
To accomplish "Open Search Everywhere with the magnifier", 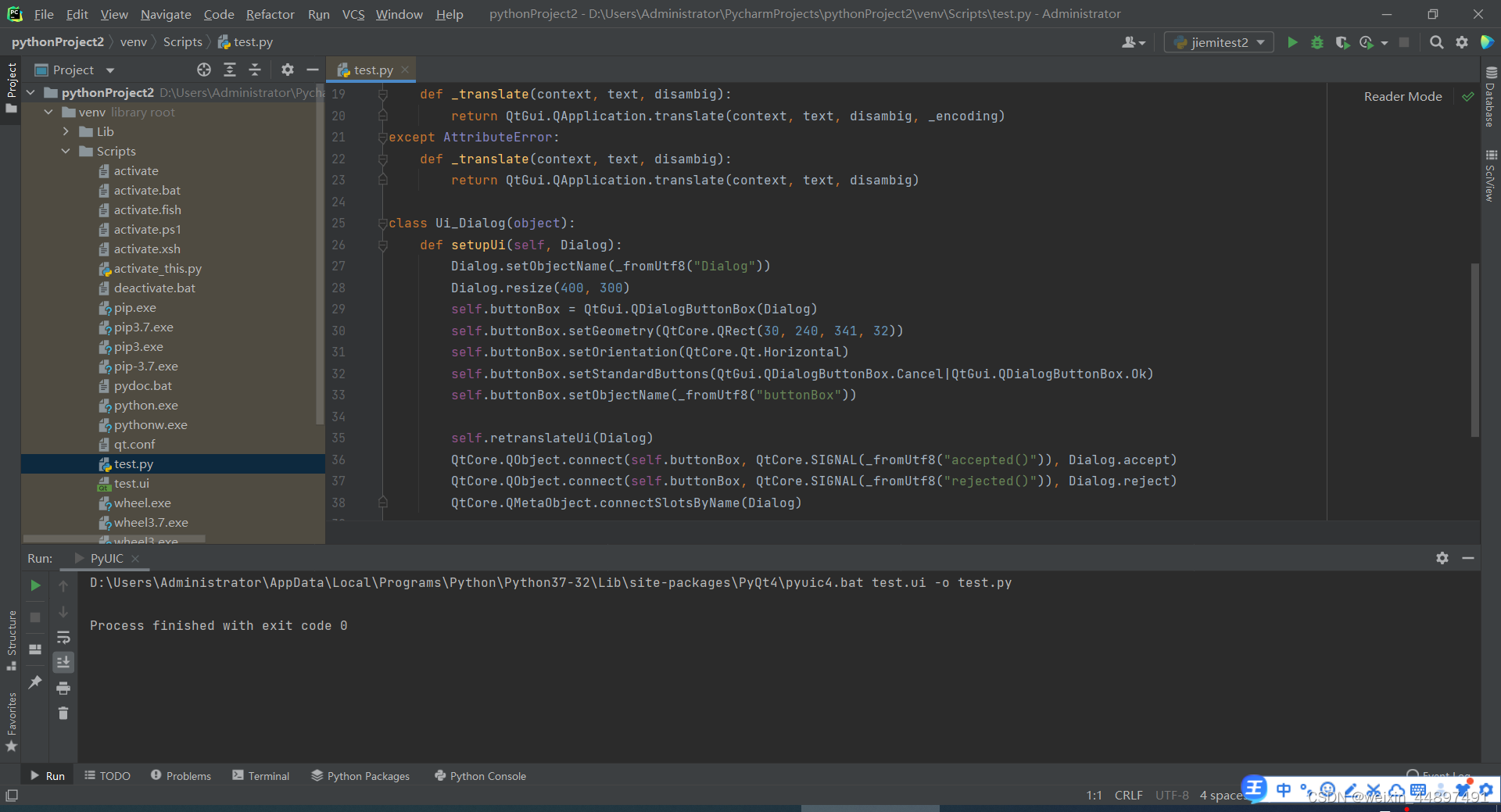I will 1436,42.
